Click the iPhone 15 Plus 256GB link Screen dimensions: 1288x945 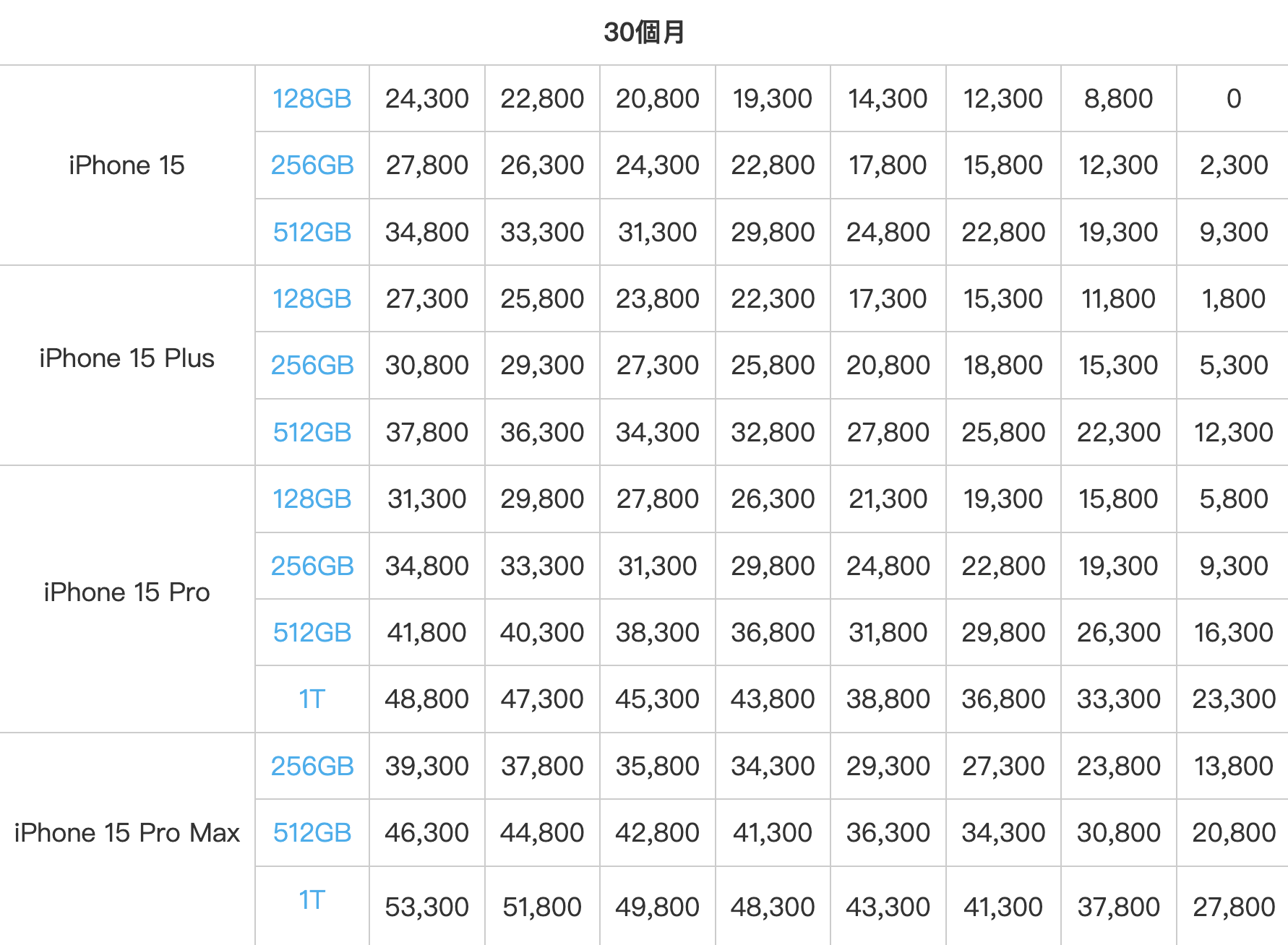coord(312,366)
